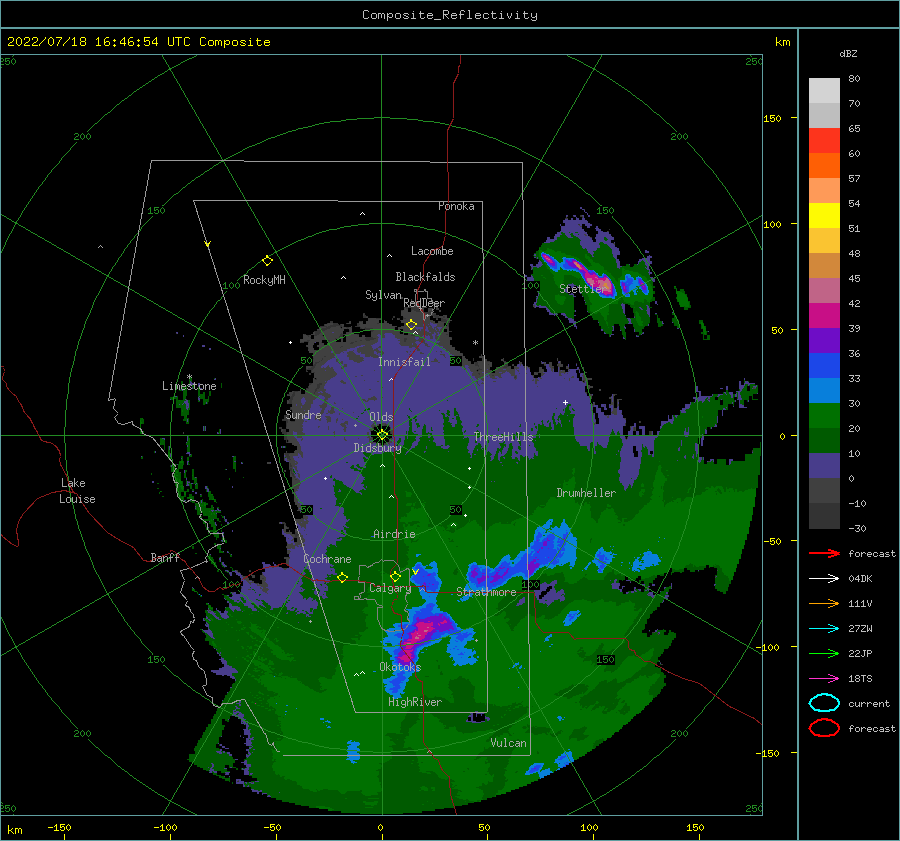Pick the bright yellow 51-54 dBZ swatch
900x841 pixels.
coord(824,215)
